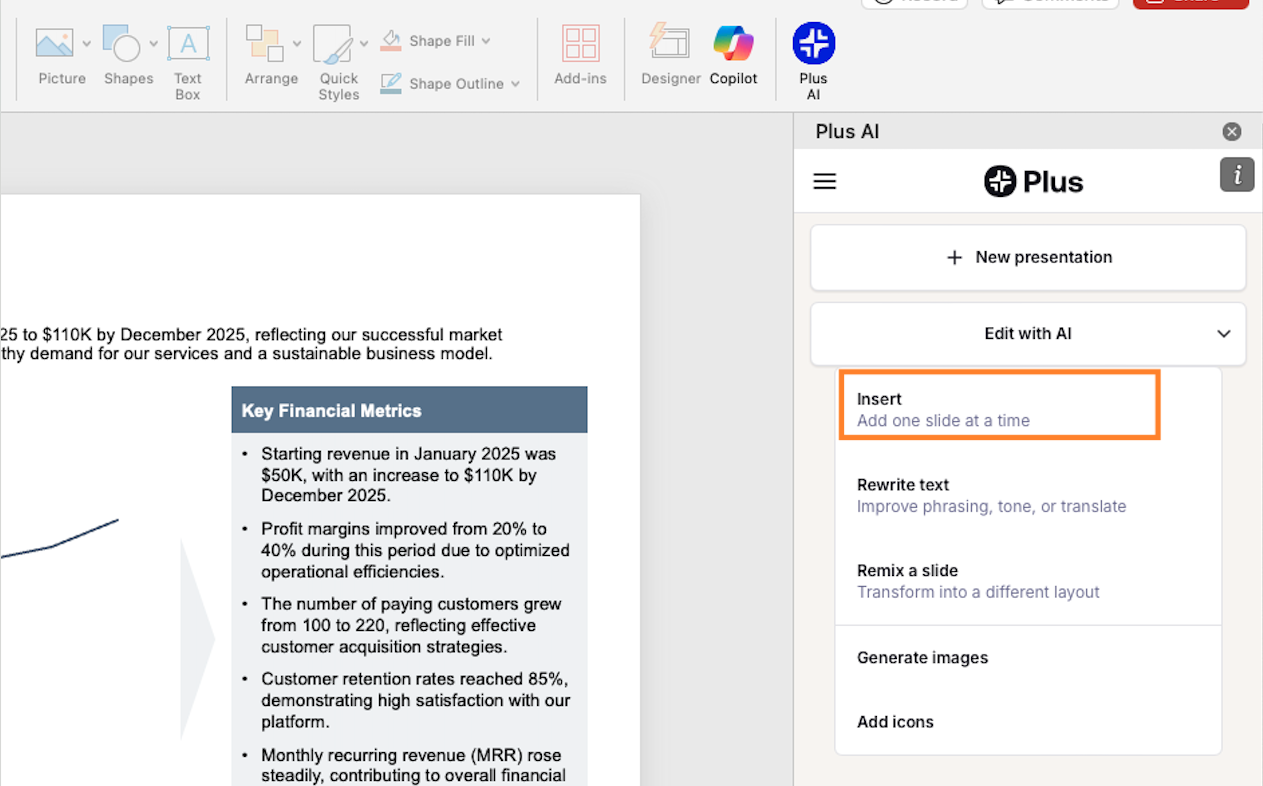The width and height of the screenshot is (1263, 786).
Task: Open the Quick Styles dropdown arrow
Action: click(364, 44)
